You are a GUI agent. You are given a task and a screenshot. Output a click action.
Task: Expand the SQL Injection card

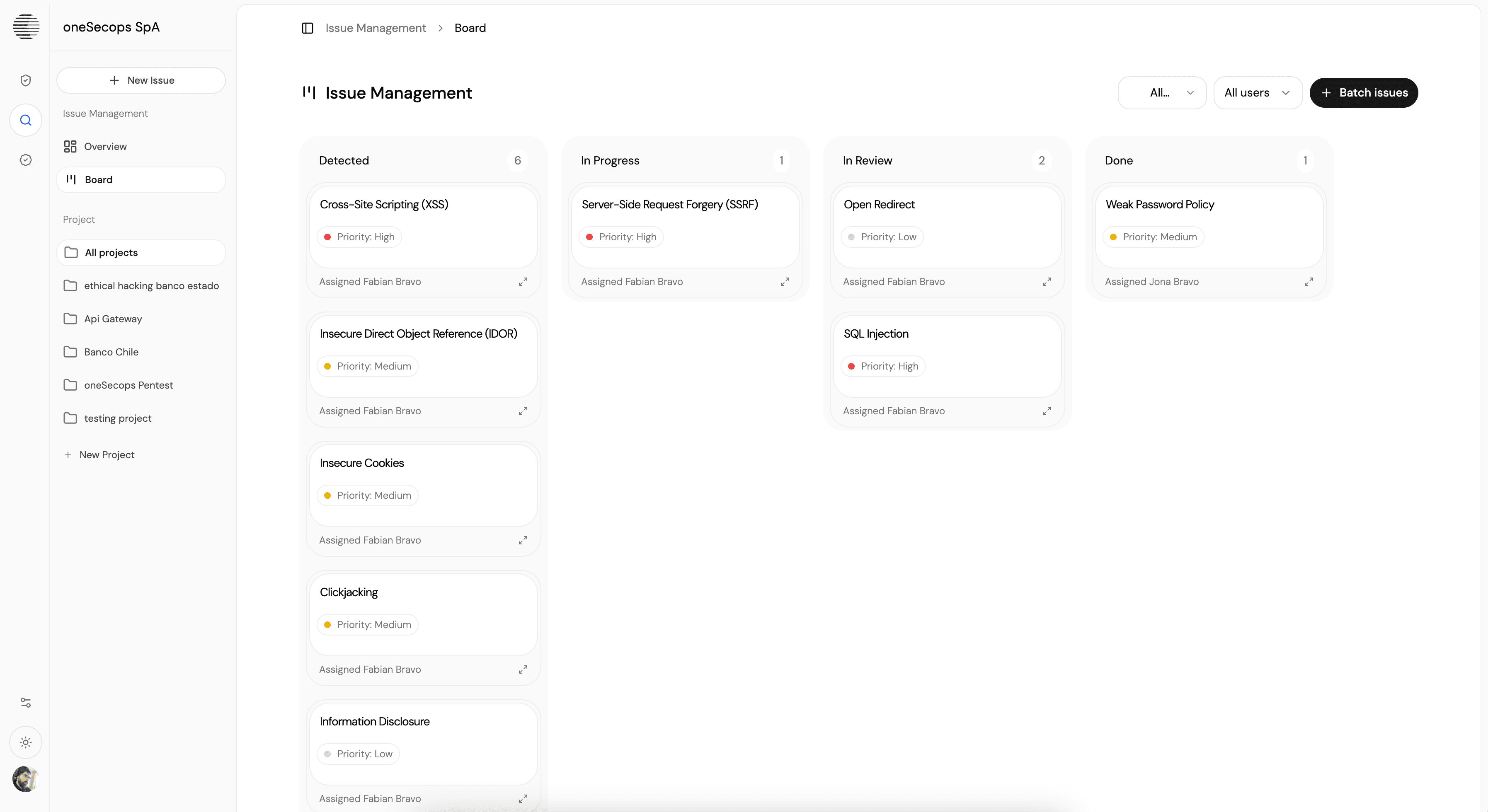(1047, 411)
